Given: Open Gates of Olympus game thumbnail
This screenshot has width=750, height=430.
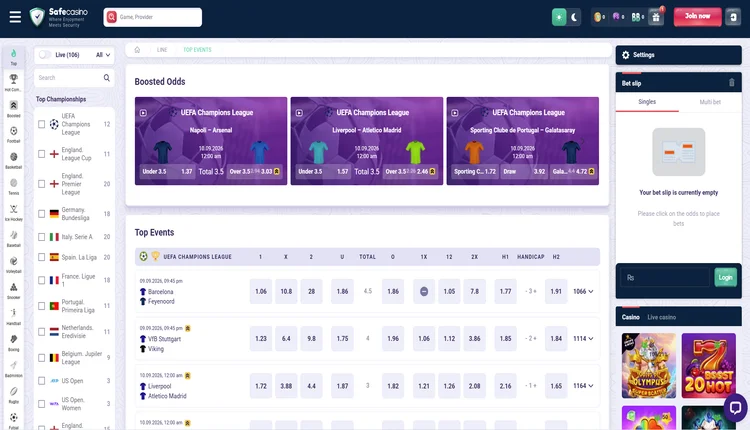Looking at the screenshot, I should (x=649, y=366).
